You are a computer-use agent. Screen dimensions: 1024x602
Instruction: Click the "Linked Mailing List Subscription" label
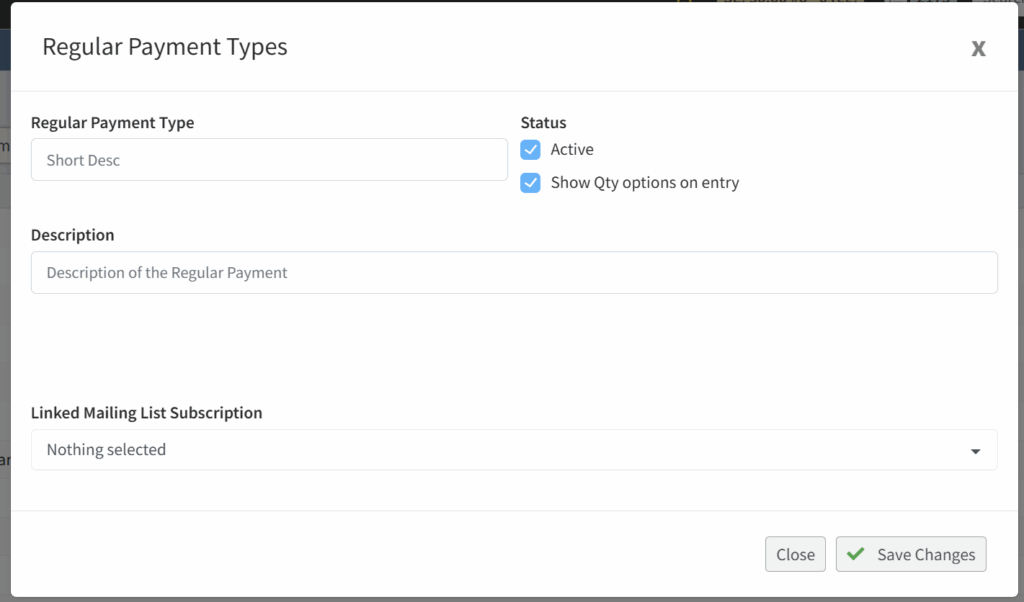(x=146, y=413)
